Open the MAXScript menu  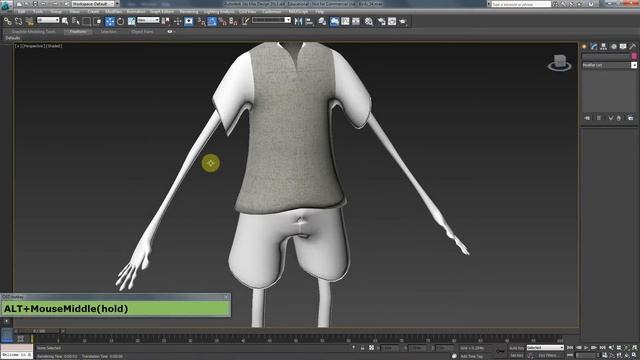[298, 12]
